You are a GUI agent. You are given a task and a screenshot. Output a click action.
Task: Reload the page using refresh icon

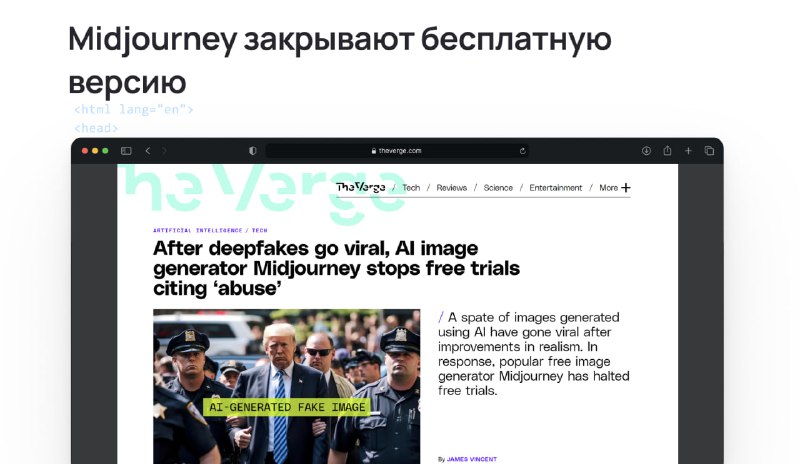522,151
